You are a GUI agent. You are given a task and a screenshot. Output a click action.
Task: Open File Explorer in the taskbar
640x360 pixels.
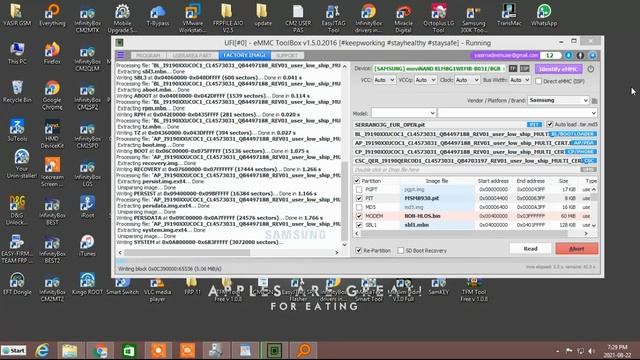[69, 350]
